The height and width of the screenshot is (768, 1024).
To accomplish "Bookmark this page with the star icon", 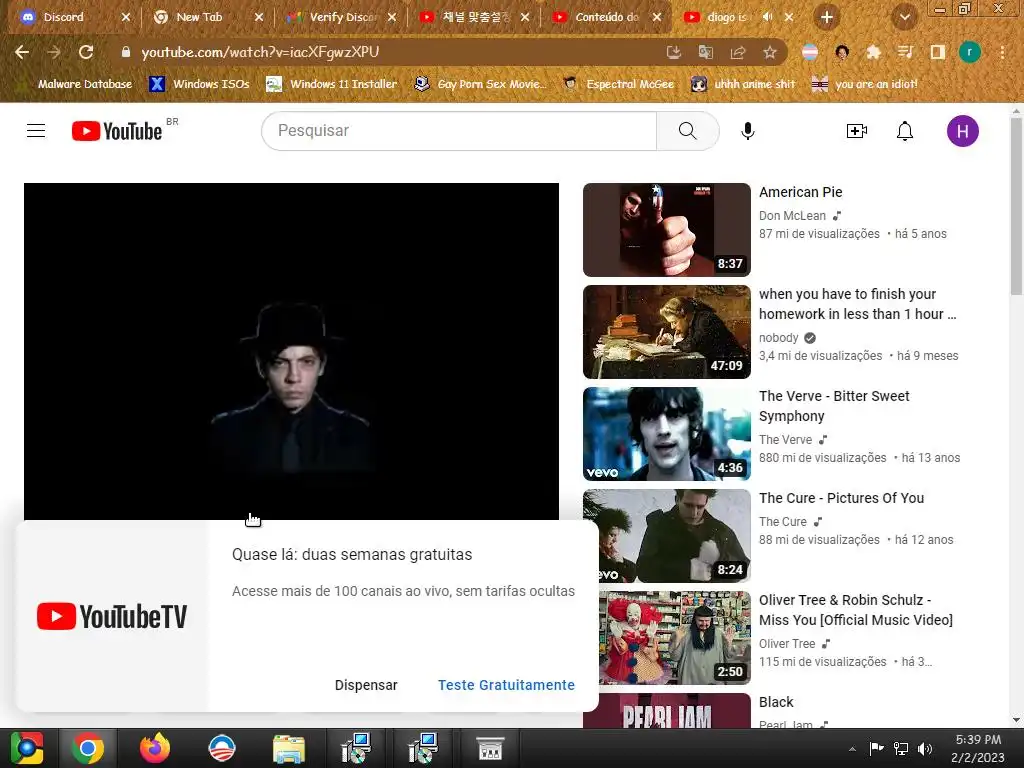I will click(770, 52).
